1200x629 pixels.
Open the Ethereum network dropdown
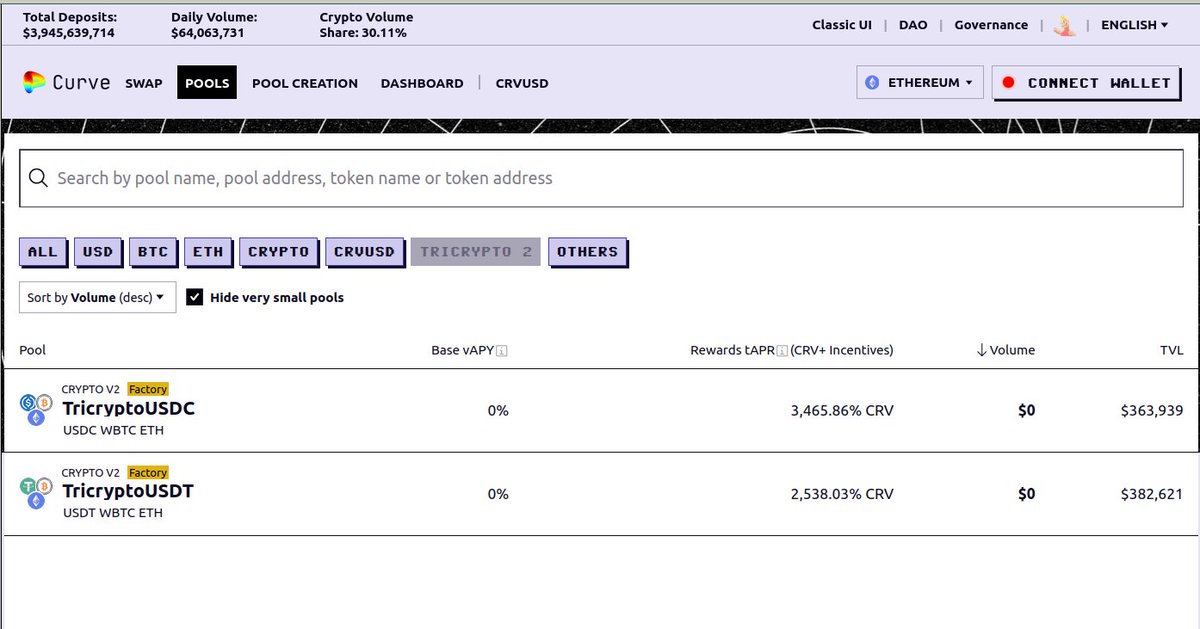920,83
